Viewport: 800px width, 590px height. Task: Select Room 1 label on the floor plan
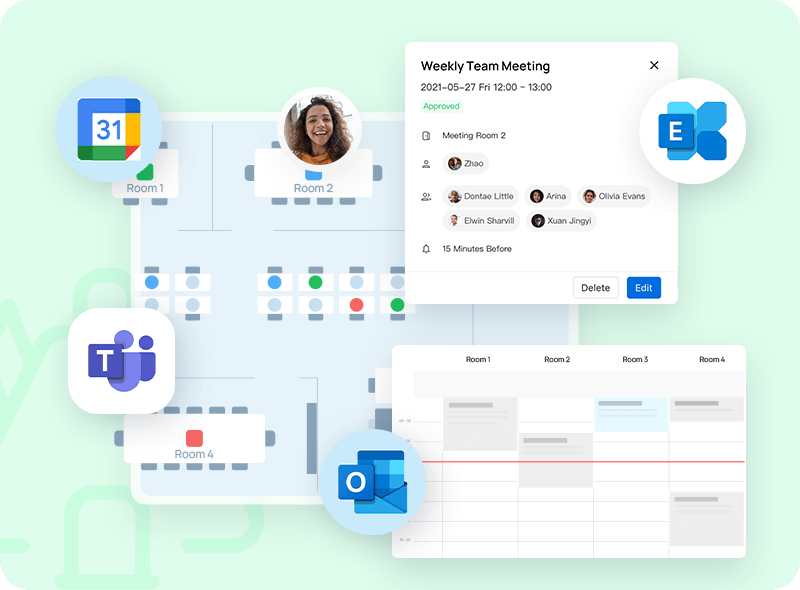[145, 188]
